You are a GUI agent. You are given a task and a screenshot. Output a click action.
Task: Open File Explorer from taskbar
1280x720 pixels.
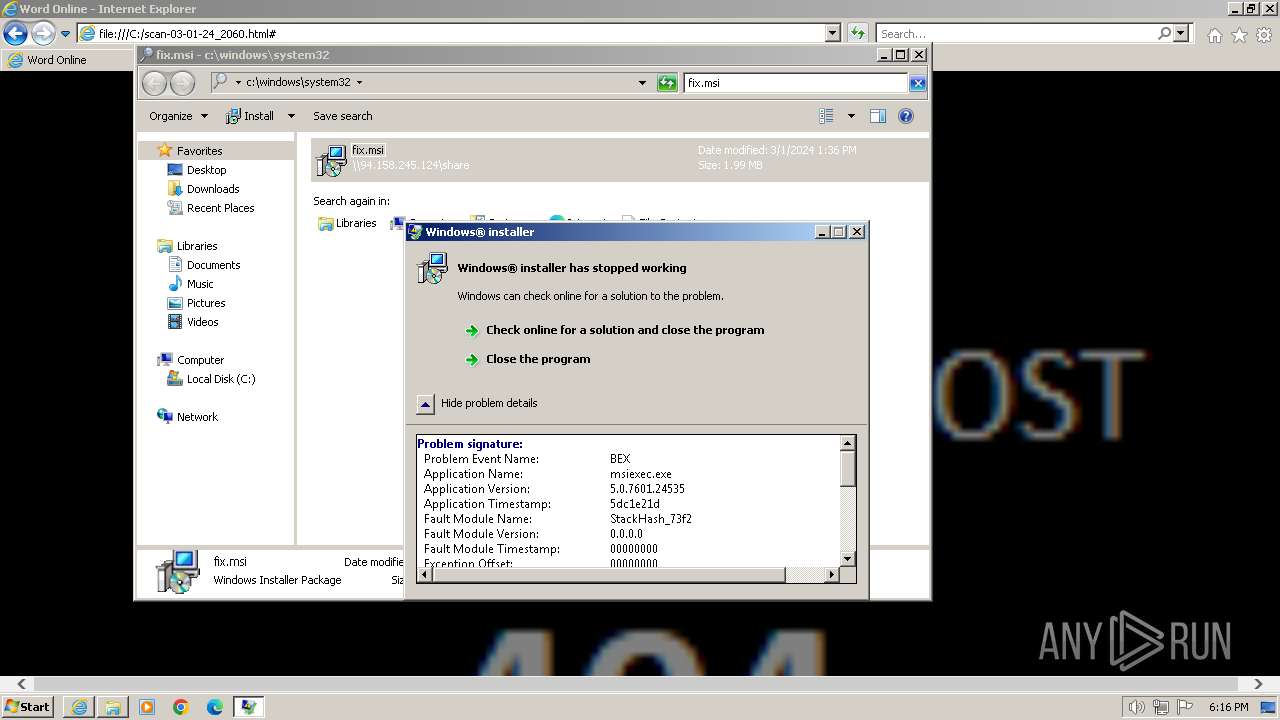(113, 707)
